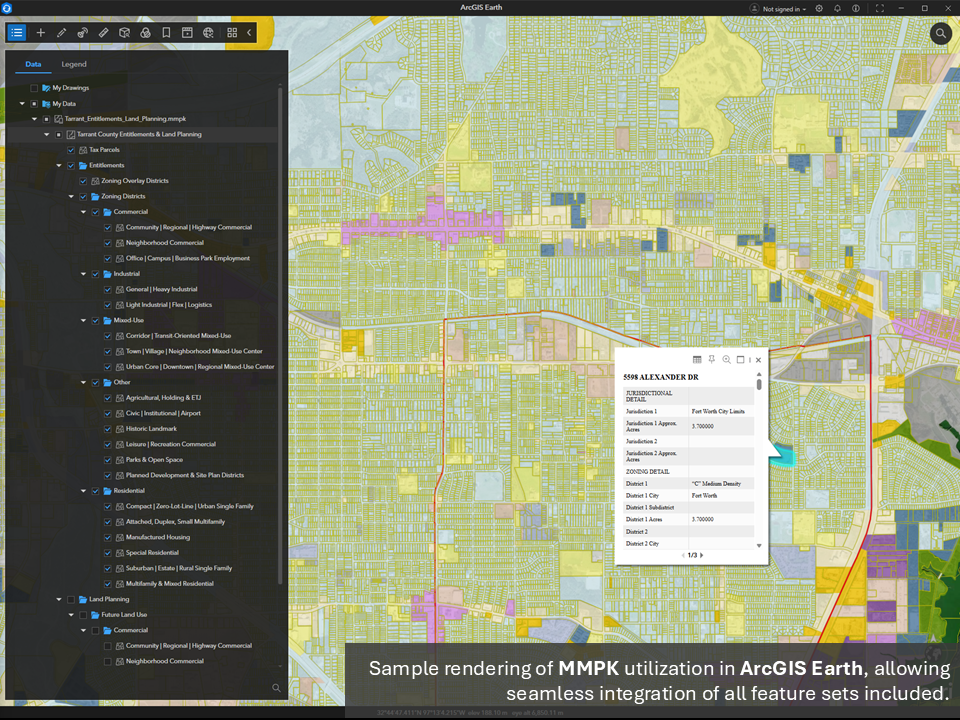The image size is (960, 720).
Task: Select Multifamily & Mixed Residential layer
Action: tap(170, 584)
